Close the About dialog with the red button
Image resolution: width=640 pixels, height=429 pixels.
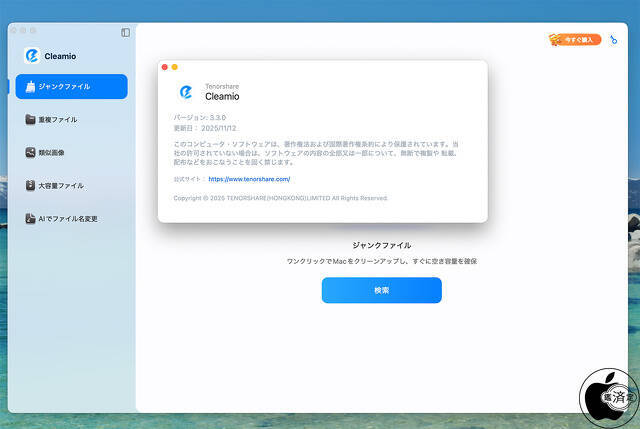(x=165, y=67)
